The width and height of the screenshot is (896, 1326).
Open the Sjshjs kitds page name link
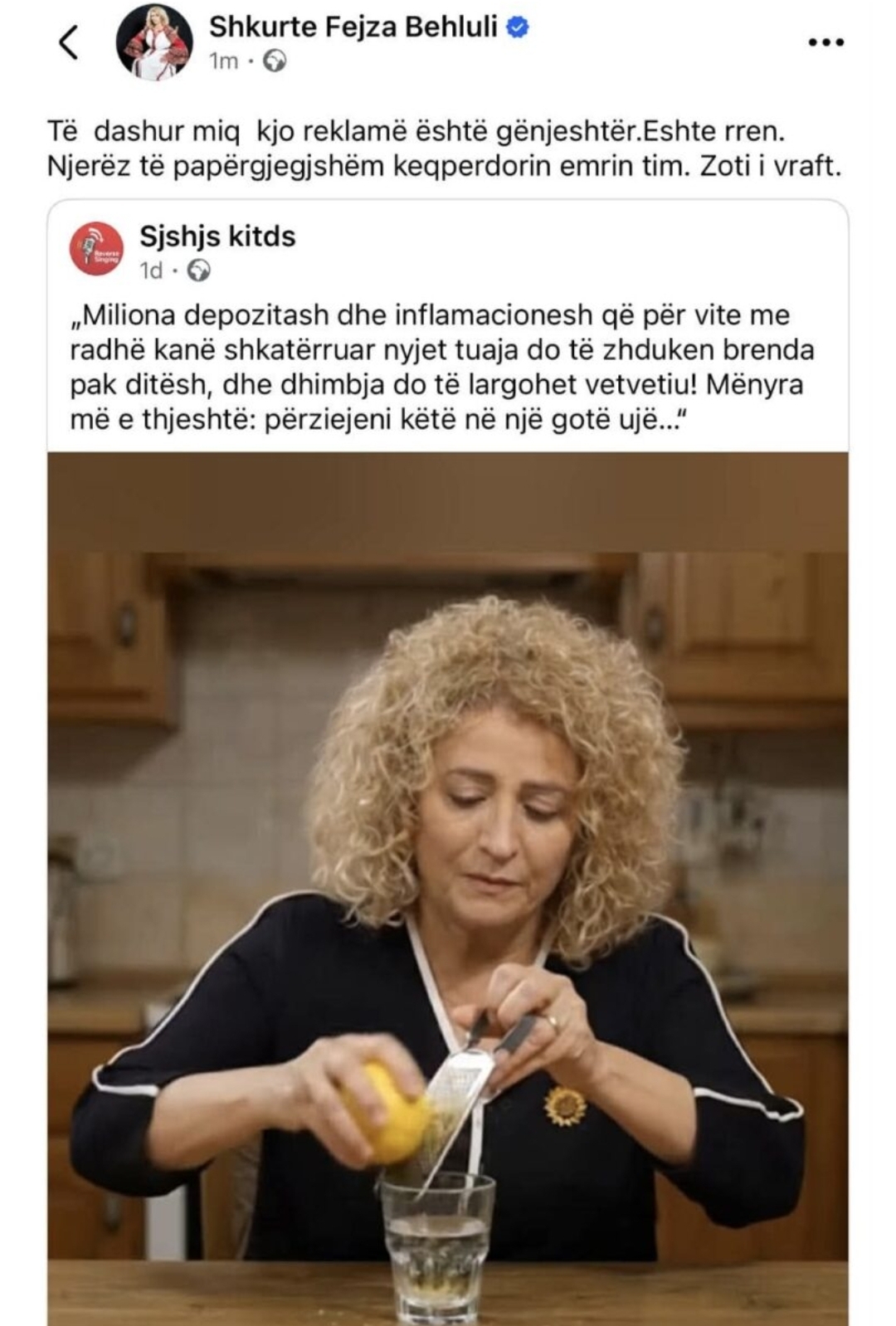[x=217, y=236]
